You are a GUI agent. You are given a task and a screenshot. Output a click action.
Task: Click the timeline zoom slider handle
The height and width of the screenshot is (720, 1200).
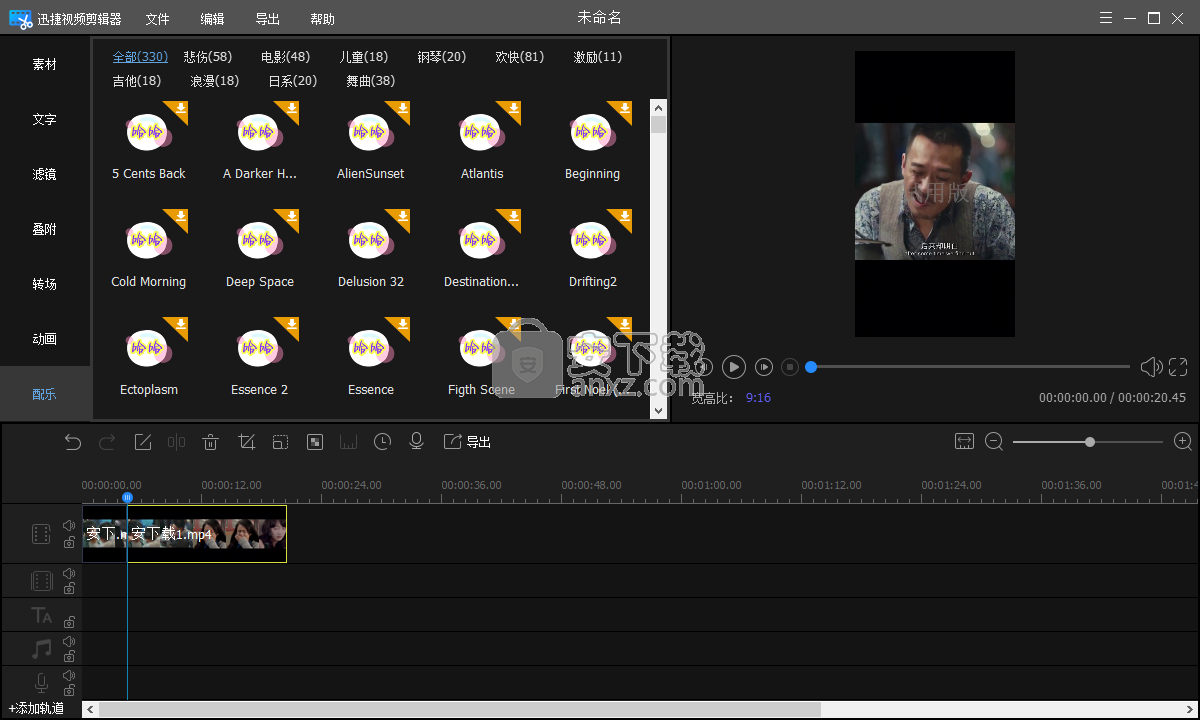coord(1090,442)
